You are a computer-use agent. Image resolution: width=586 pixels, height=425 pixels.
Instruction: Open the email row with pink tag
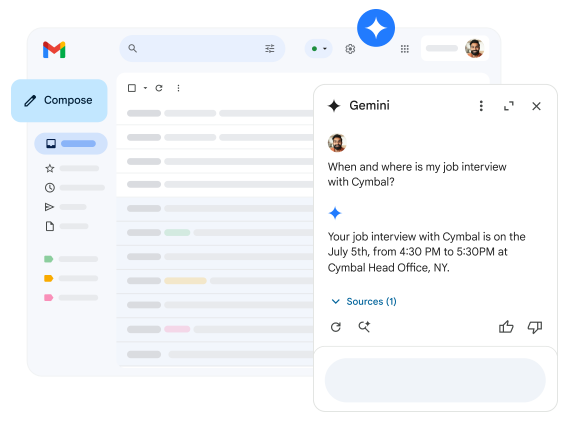pyautogui.click(x=215, y=329)
